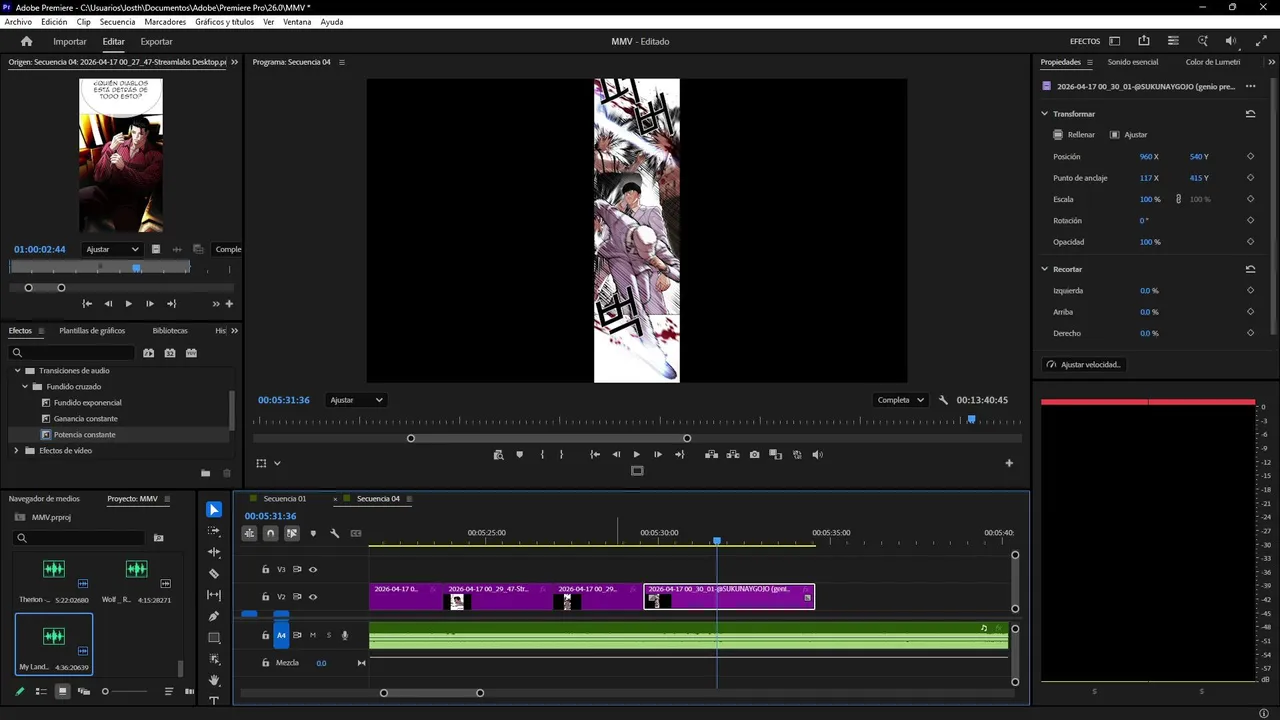Toggle voice-over record on track A4
This screenshot has width=1280, height=720.
[x=345, y=635]
